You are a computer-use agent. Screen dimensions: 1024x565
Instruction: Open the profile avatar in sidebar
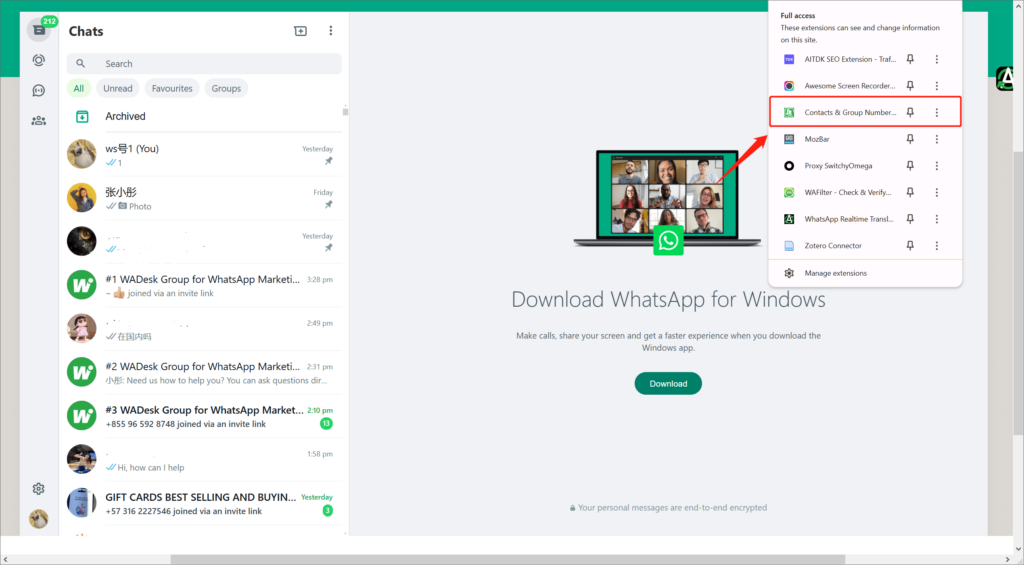(39, 519)
